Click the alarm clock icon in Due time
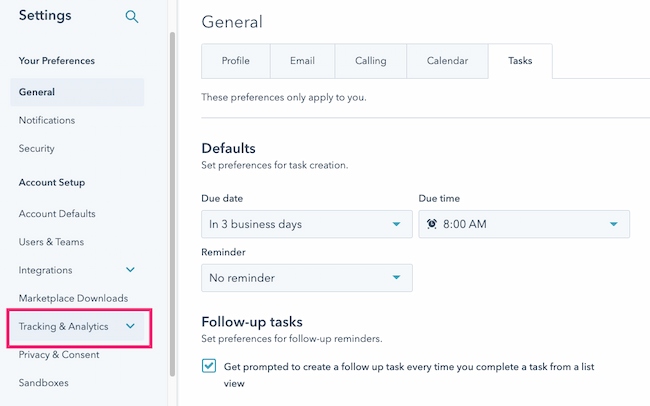This screenshot has width=650, height=406. point(432,224)
